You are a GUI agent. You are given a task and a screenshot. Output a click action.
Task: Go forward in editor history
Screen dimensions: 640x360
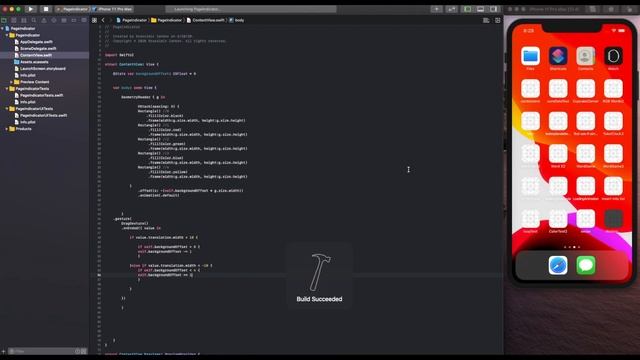click(x=110, y=20)
